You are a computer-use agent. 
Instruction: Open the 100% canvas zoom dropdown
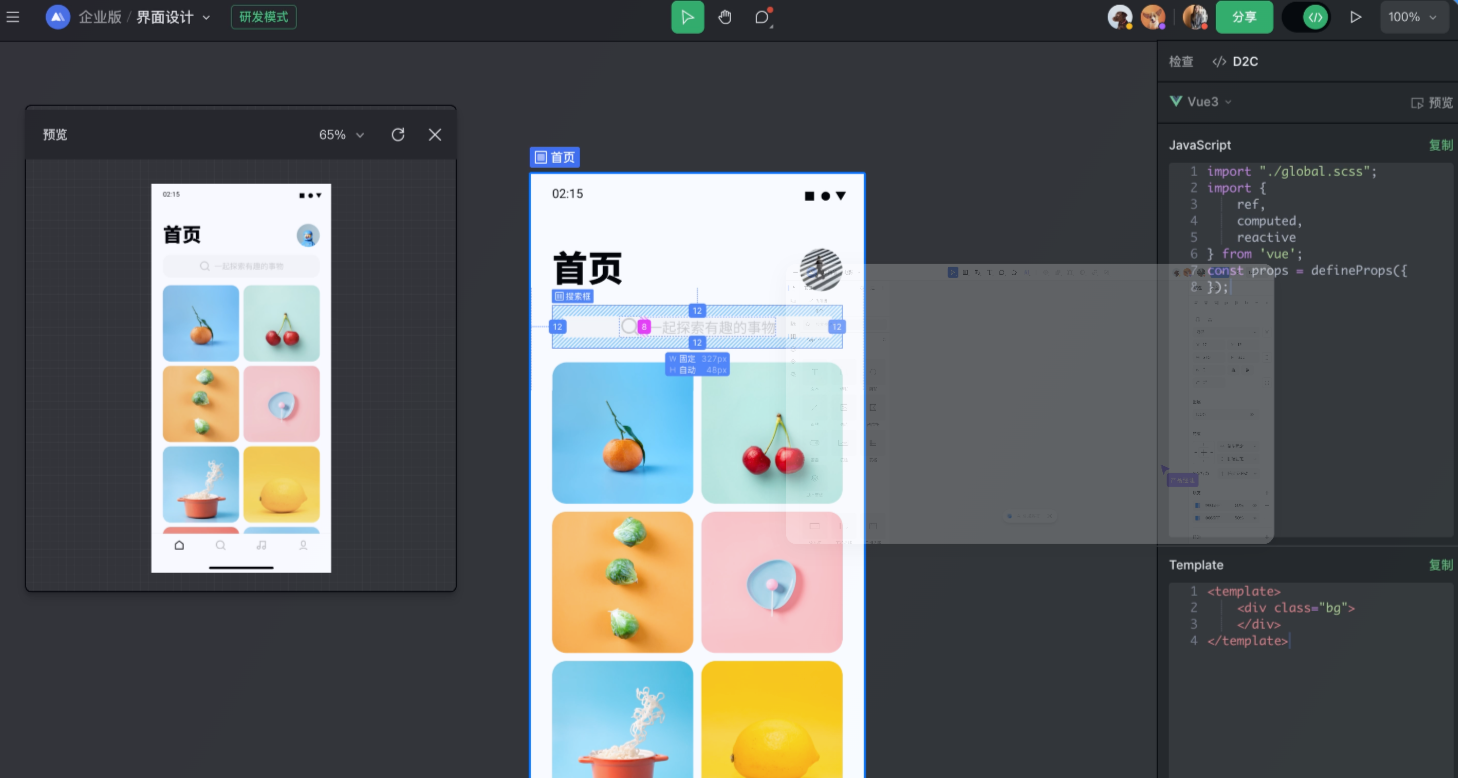(x=1413, y=17)
